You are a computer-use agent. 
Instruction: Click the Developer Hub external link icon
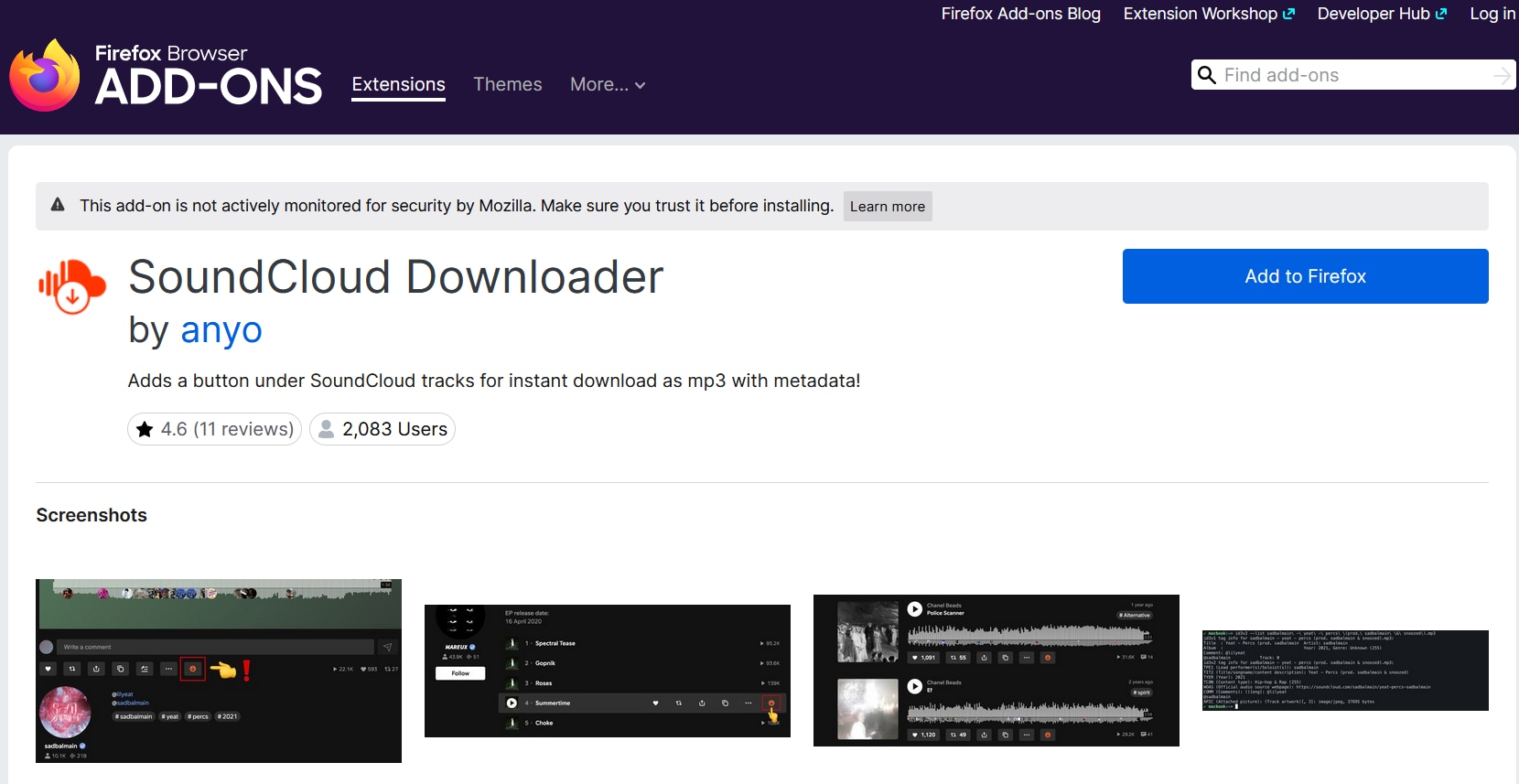click(x=1441, y=14)
